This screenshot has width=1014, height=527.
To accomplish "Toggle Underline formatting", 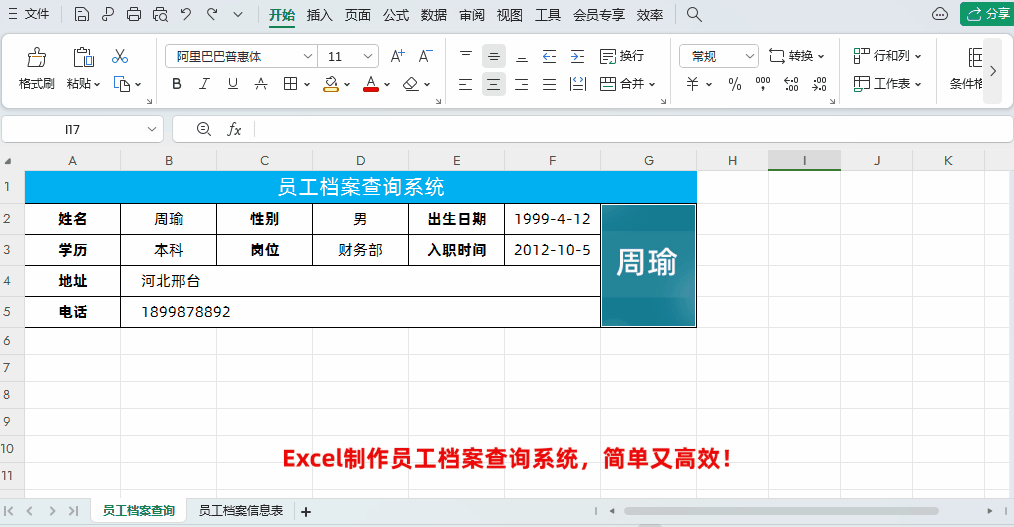I will (233, 84).
